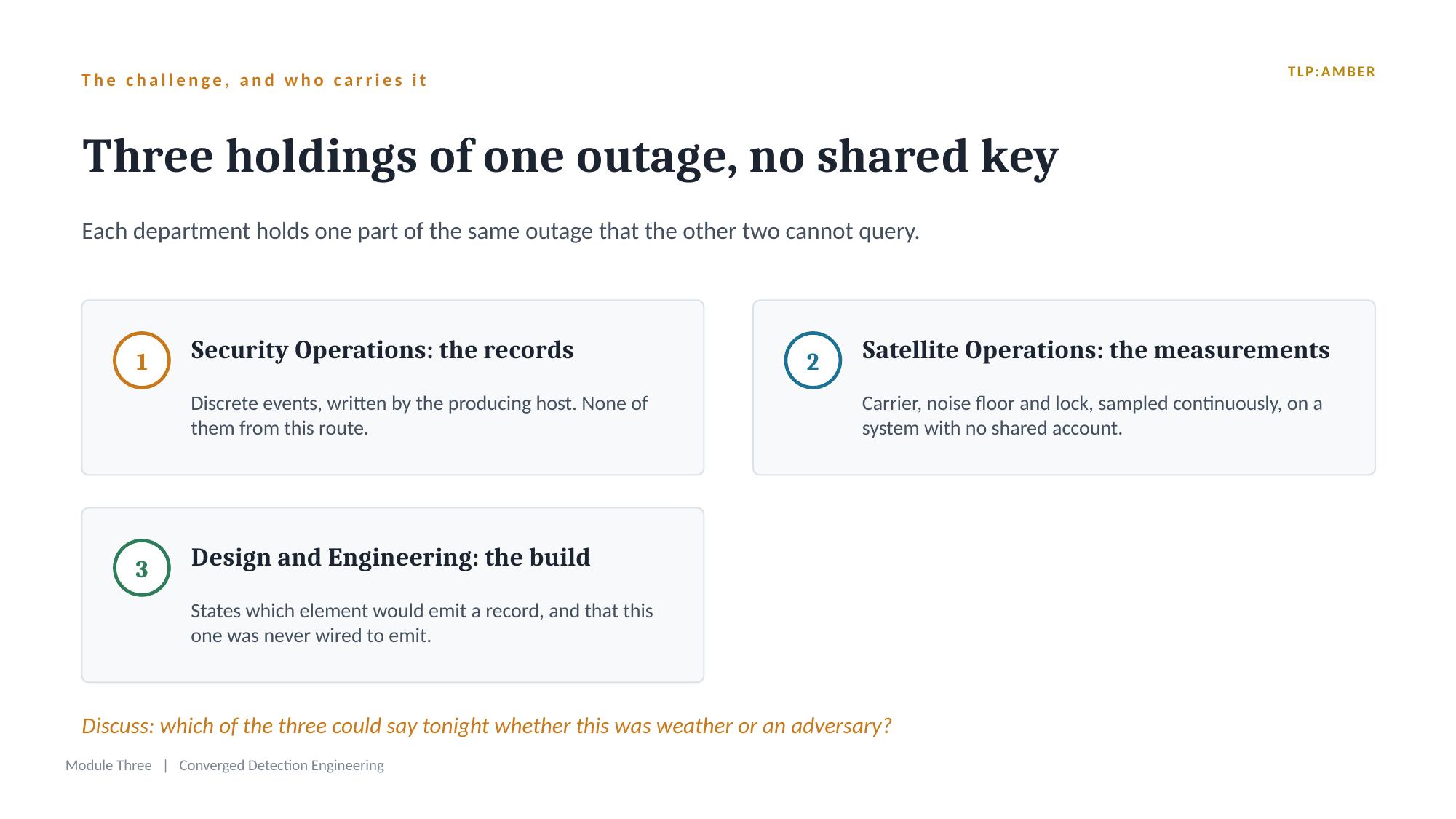Select the Security Operations card box

pyautogui.click(x=393, y=387)
